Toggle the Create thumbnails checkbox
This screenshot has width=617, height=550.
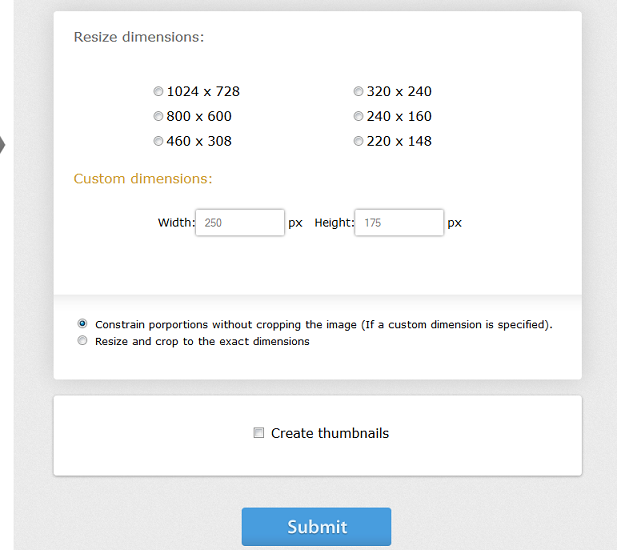tap(259, 433)
